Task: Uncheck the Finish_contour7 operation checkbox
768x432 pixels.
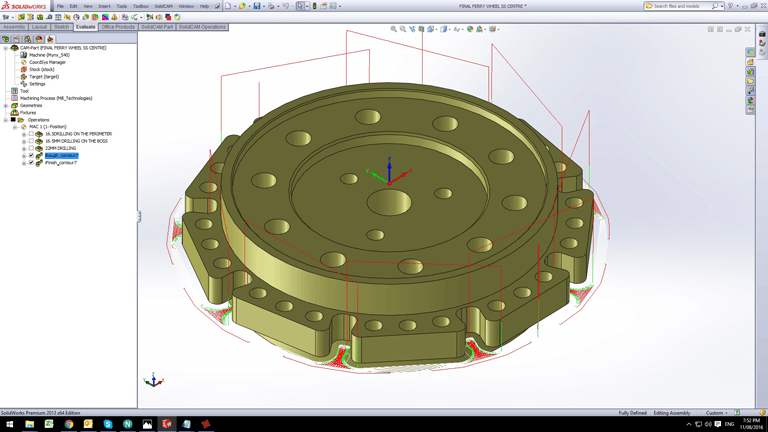Action: tap(31, 162)
